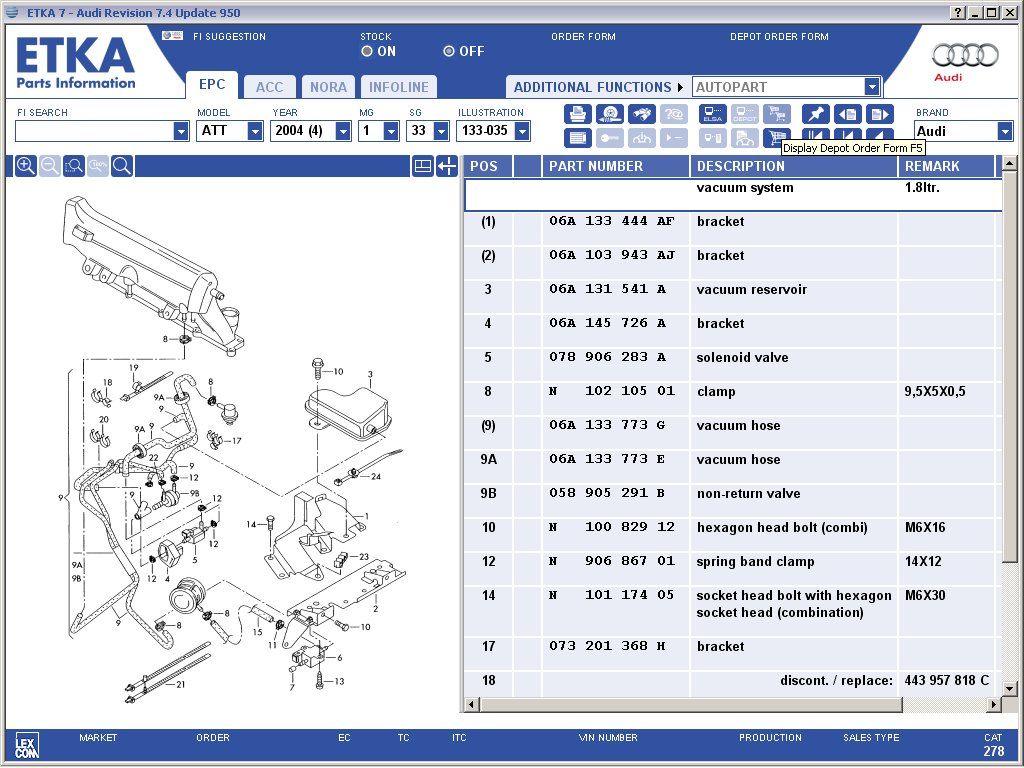
Task: Select the STOCK OFF radio button
Action: (449, 51)
